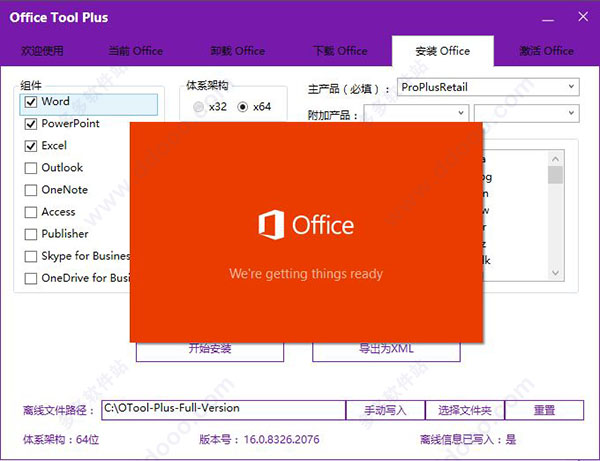Switch to the 卸载 Office tab

pos(238,51)
